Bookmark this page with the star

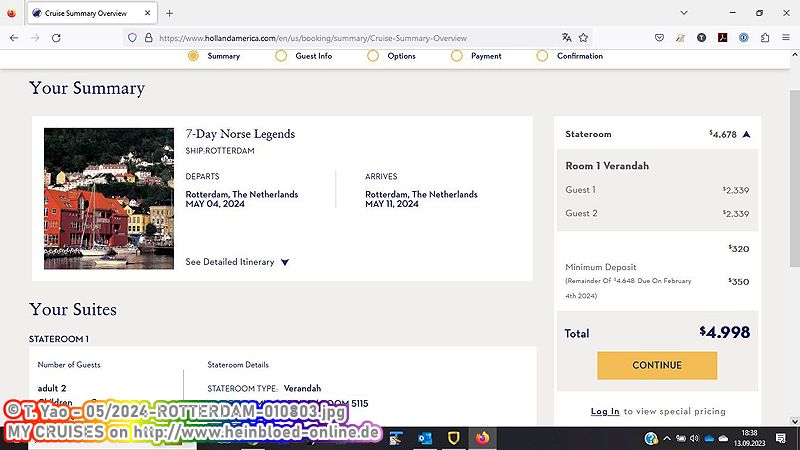pos(583,37)
